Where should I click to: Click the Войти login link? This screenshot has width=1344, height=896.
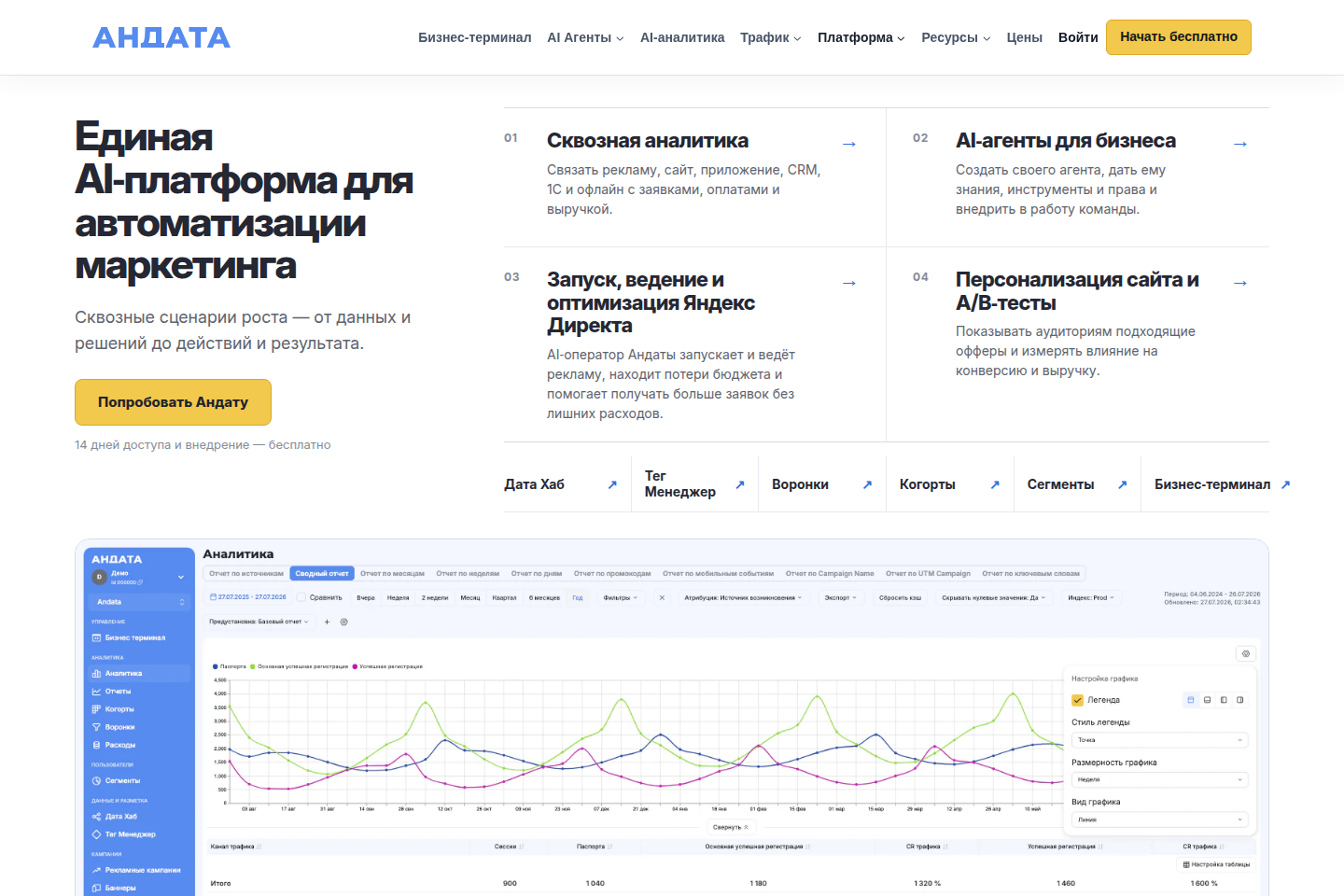coord(1078,37)
